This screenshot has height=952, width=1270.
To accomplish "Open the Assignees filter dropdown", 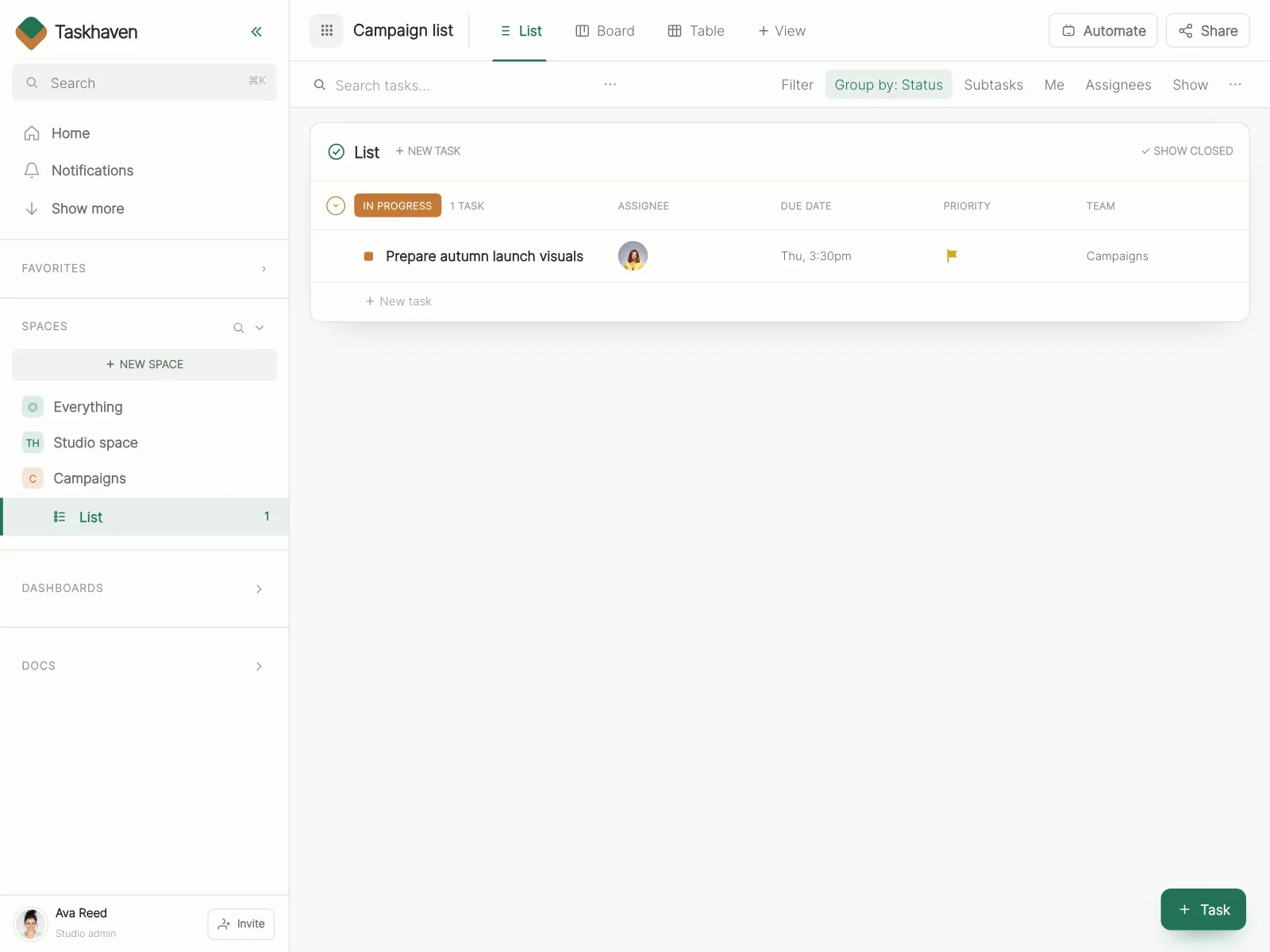I will [1118, 85].
